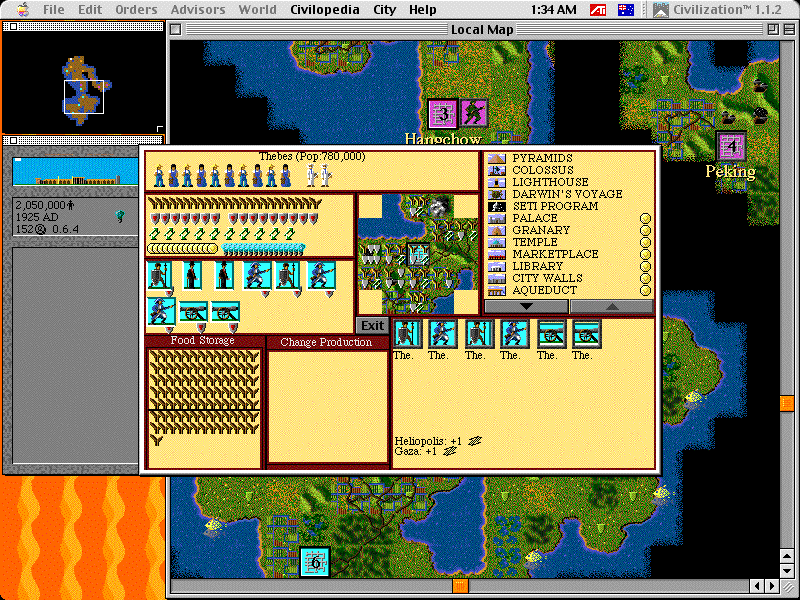The width and height of the screenshot is (800, 600).
Task: Click the coin icon beside Library
Action: click(645, 266)
